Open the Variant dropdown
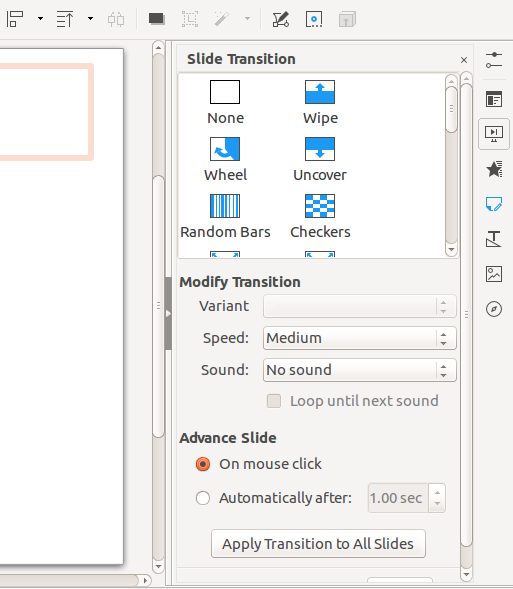The height and width of the screenshot is (589, 513). pos(360,306)
